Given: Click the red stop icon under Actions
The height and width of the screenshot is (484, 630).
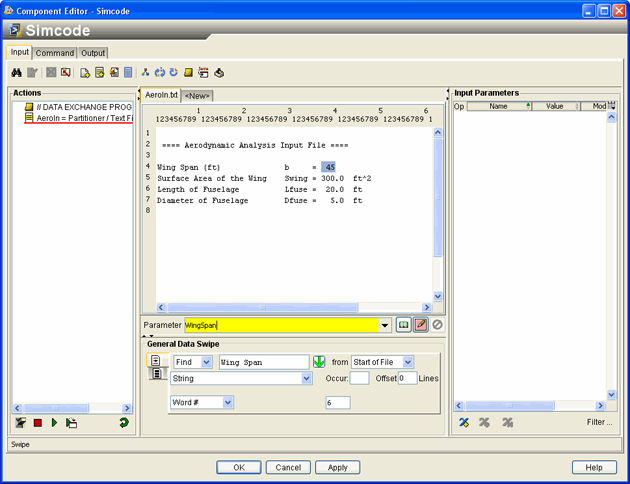Looking at the screenshot, I should (37, 423).
